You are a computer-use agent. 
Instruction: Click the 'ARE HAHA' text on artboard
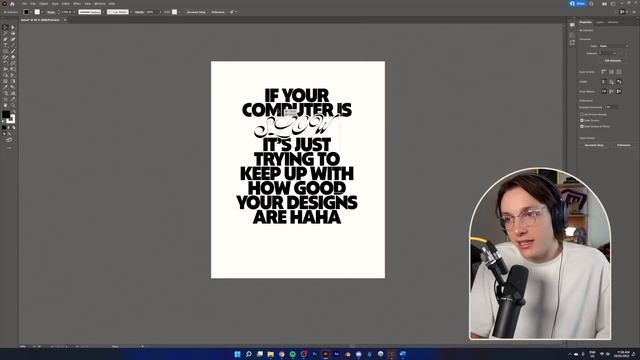pyautogui.click(x=297, y=217)
